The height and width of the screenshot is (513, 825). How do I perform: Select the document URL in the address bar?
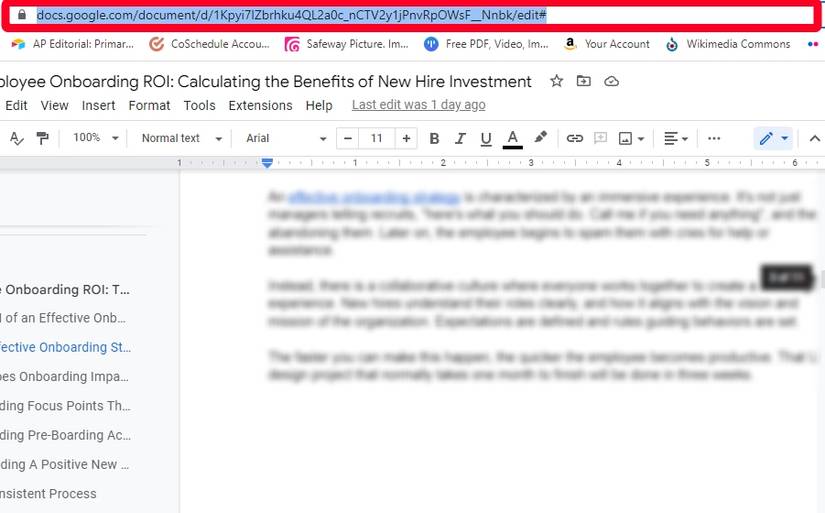click(x=291, y=15)
